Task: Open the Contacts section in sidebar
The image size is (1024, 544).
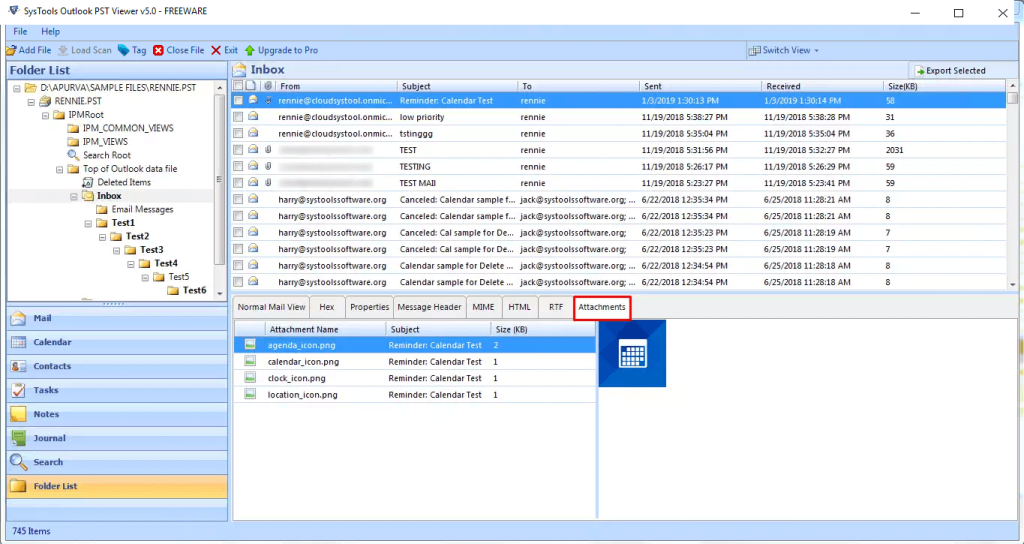Action: pos(118,366)
